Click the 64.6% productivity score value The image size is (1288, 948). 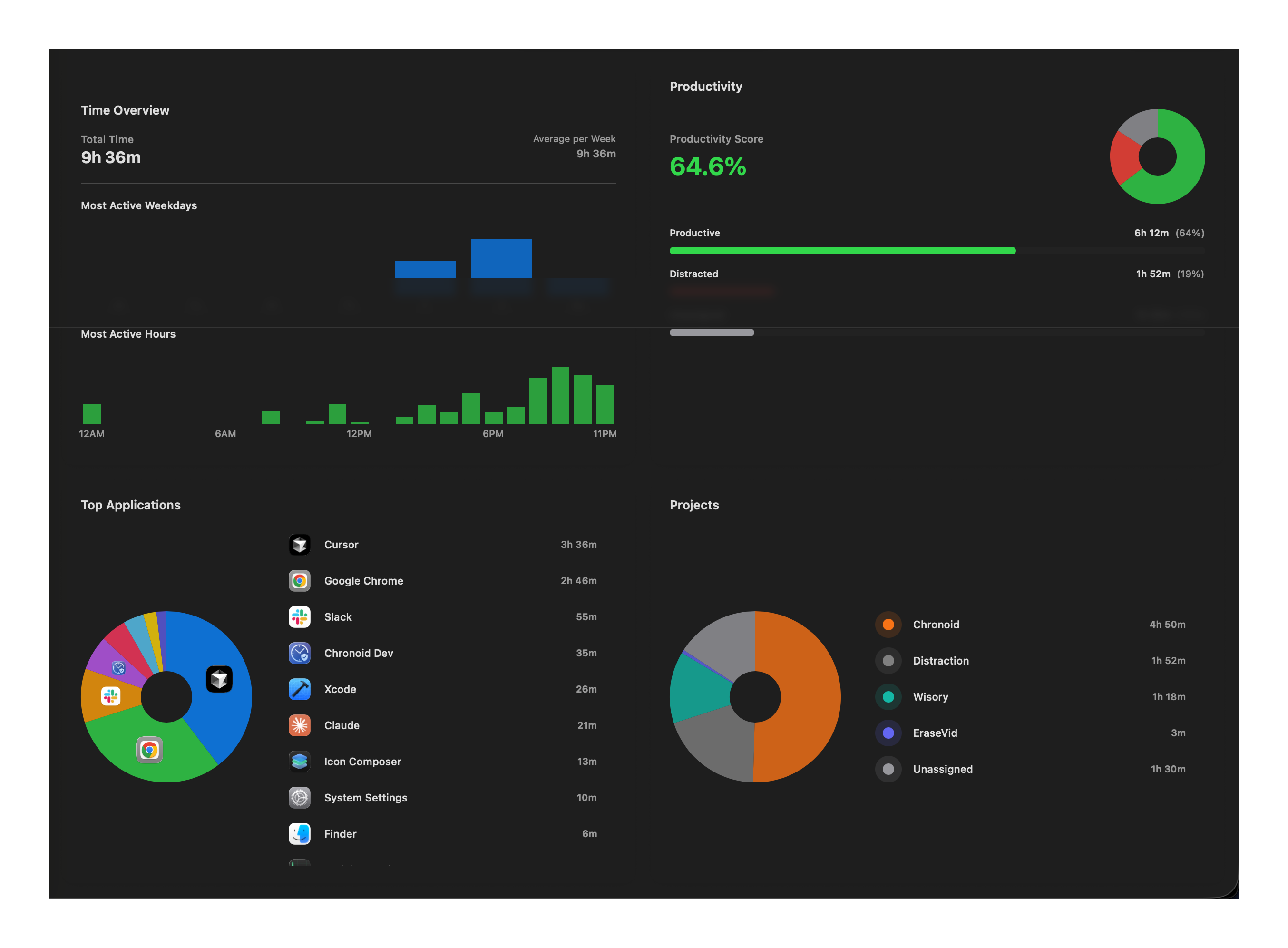pyautogui.click(x=707, y=166)
